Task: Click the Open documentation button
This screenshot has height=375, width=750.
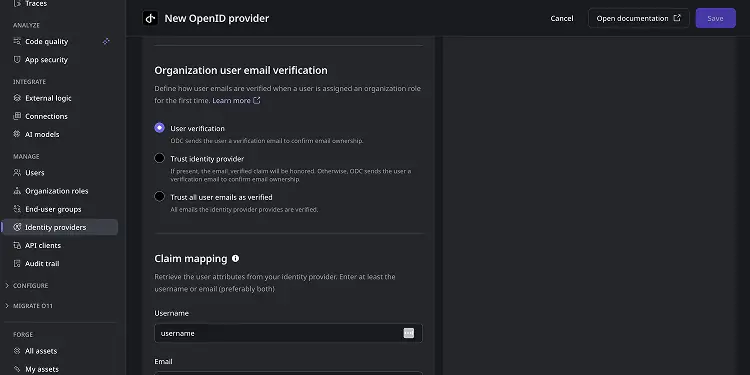Action: coord(639,18)
